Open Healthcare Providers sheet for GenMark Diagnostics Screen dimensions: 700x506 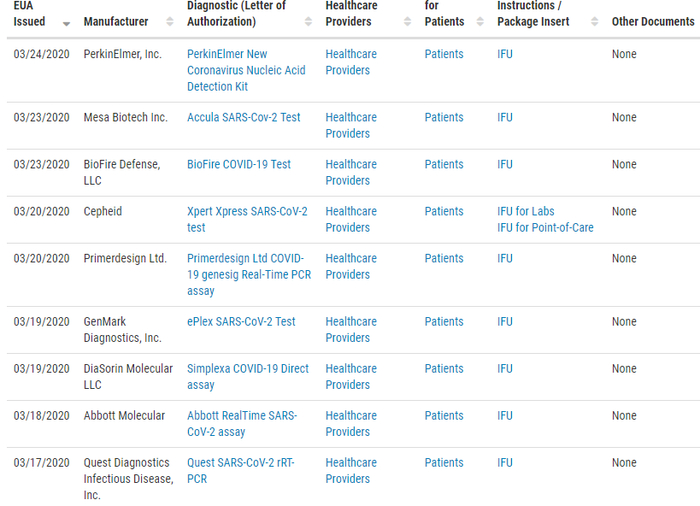click(x=351, y=329)
